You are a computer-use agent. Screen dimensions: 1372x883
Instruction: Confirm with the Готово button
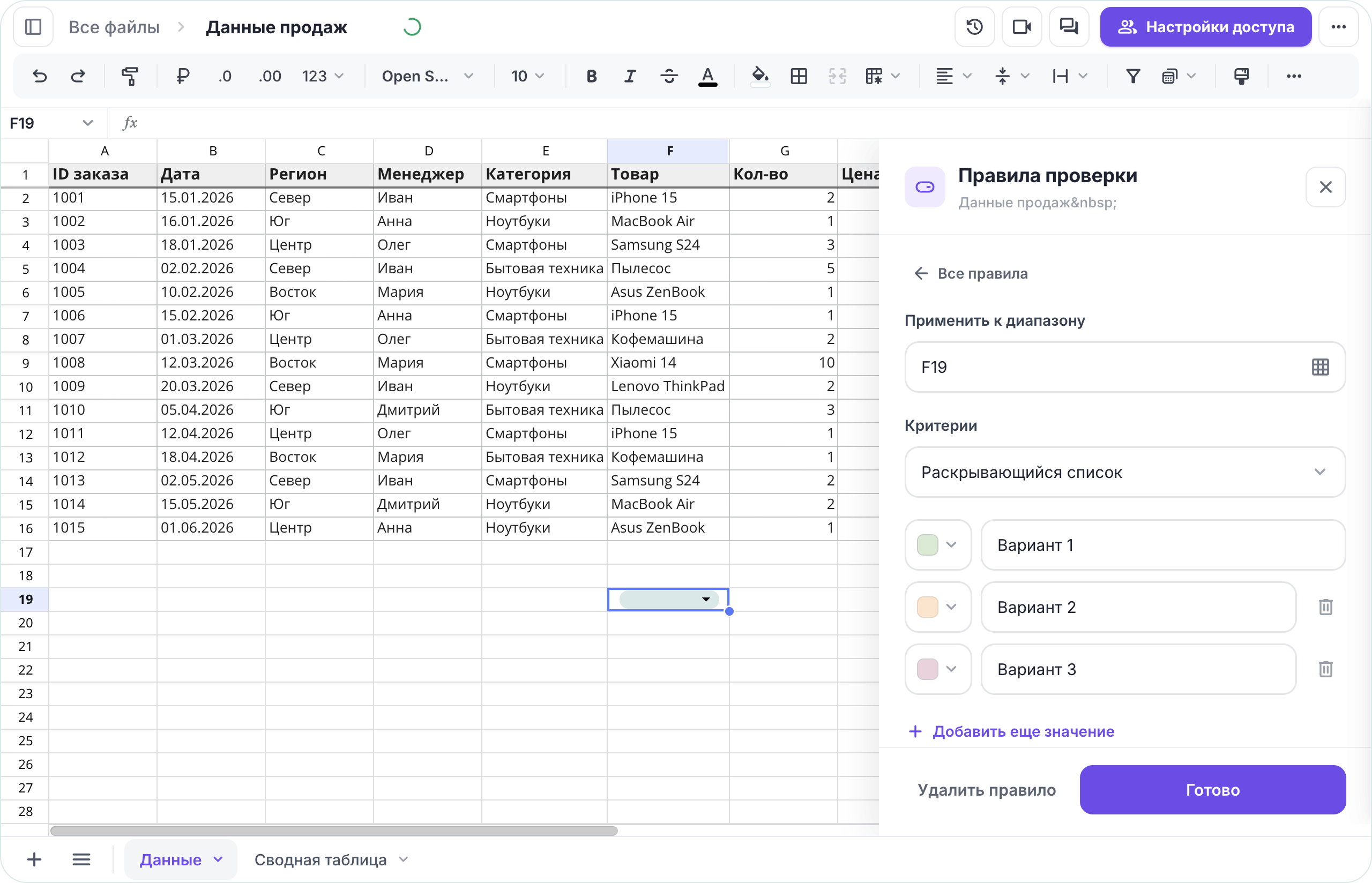(1213, 790)
